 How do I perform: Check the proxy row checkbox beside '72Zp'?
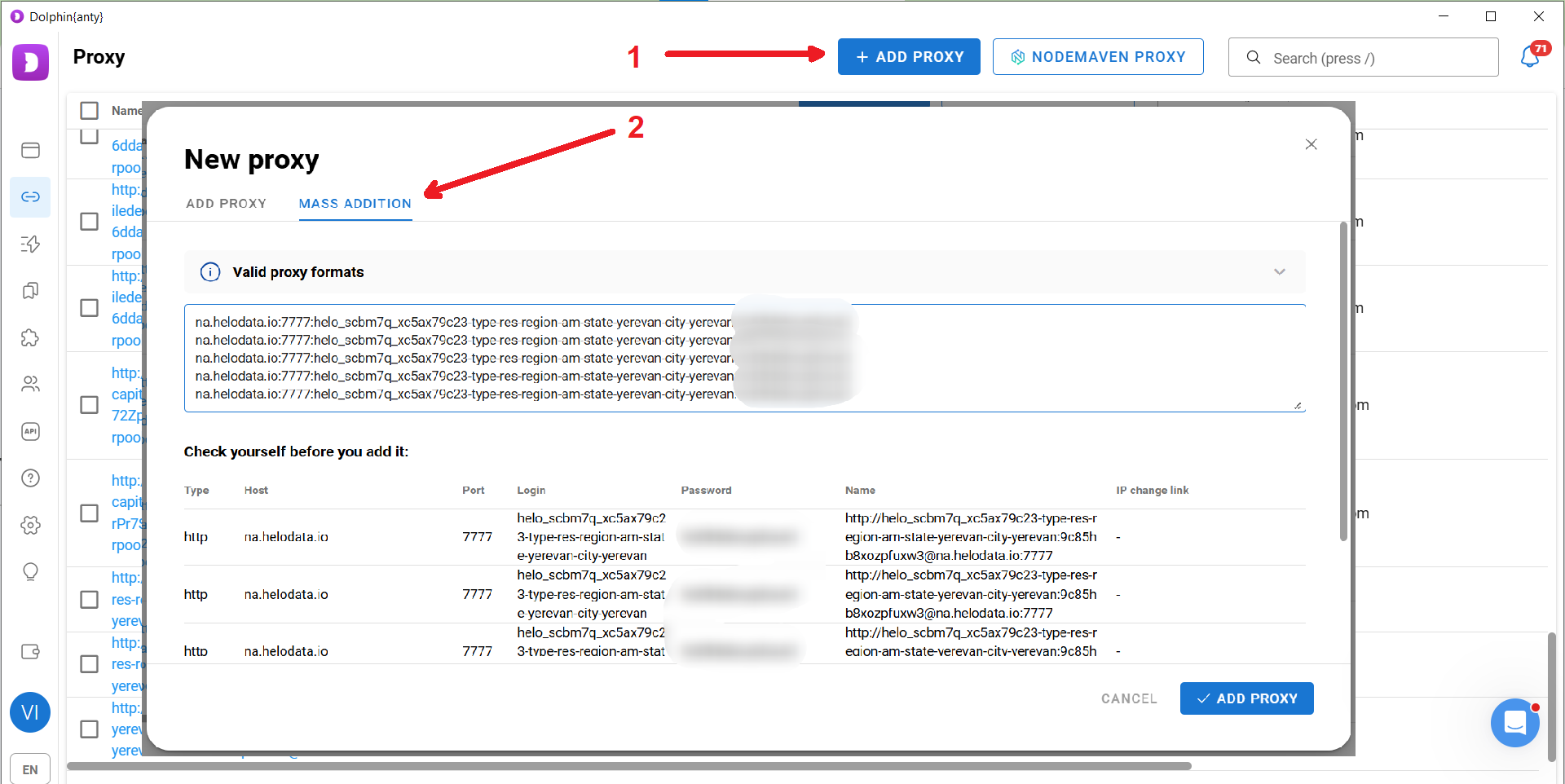point(90,405)
